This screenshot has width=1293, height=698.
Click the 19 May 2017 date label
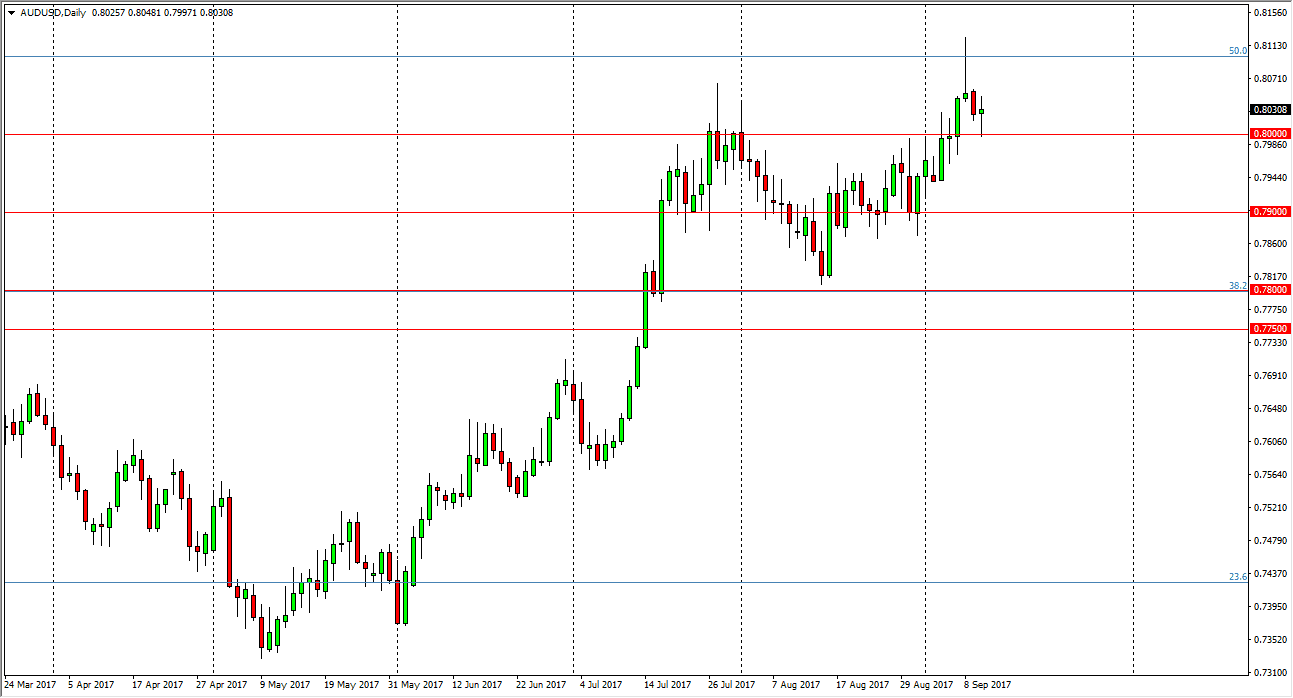tap(353, 685)
